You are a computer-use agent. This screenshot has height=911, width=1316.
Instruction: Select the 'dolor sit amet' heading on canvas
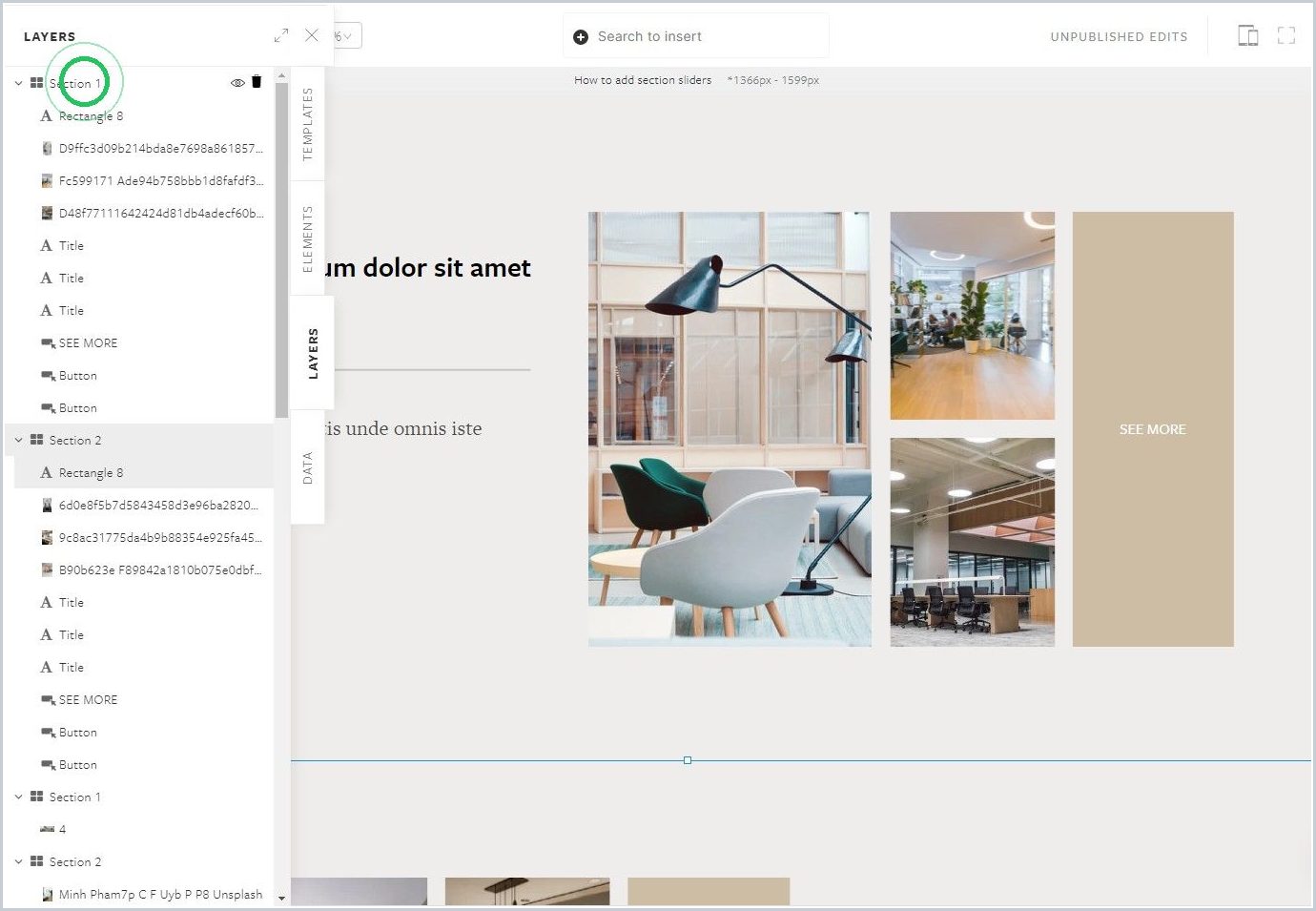pyautogui.click(x=446, y=268)
